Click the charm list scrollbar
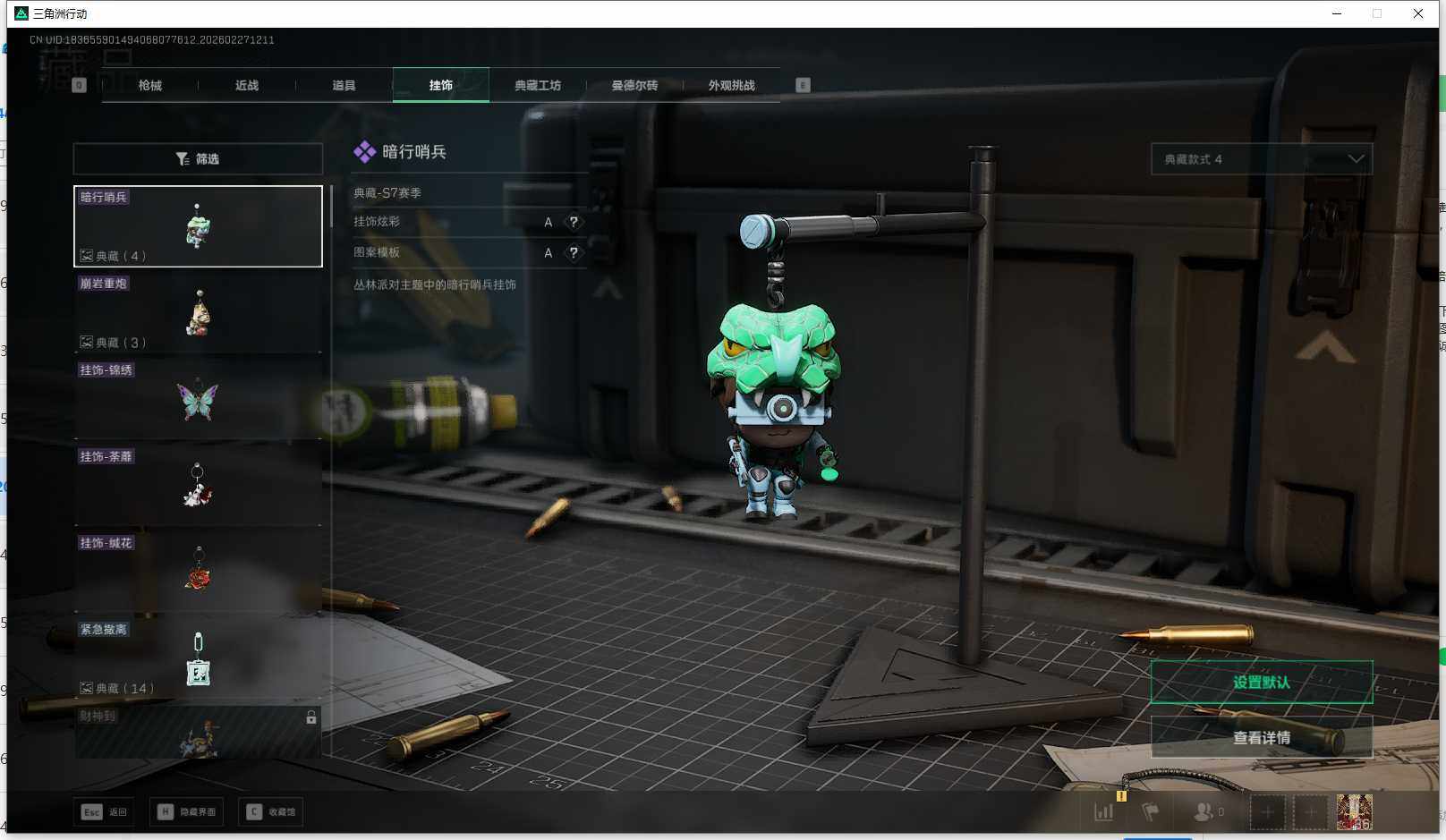 [331, 208]
